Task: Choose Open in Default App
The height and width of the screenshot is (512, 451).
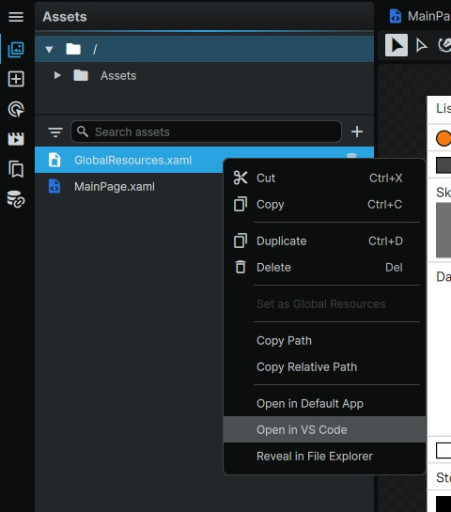Action: (x=324, y=404)
